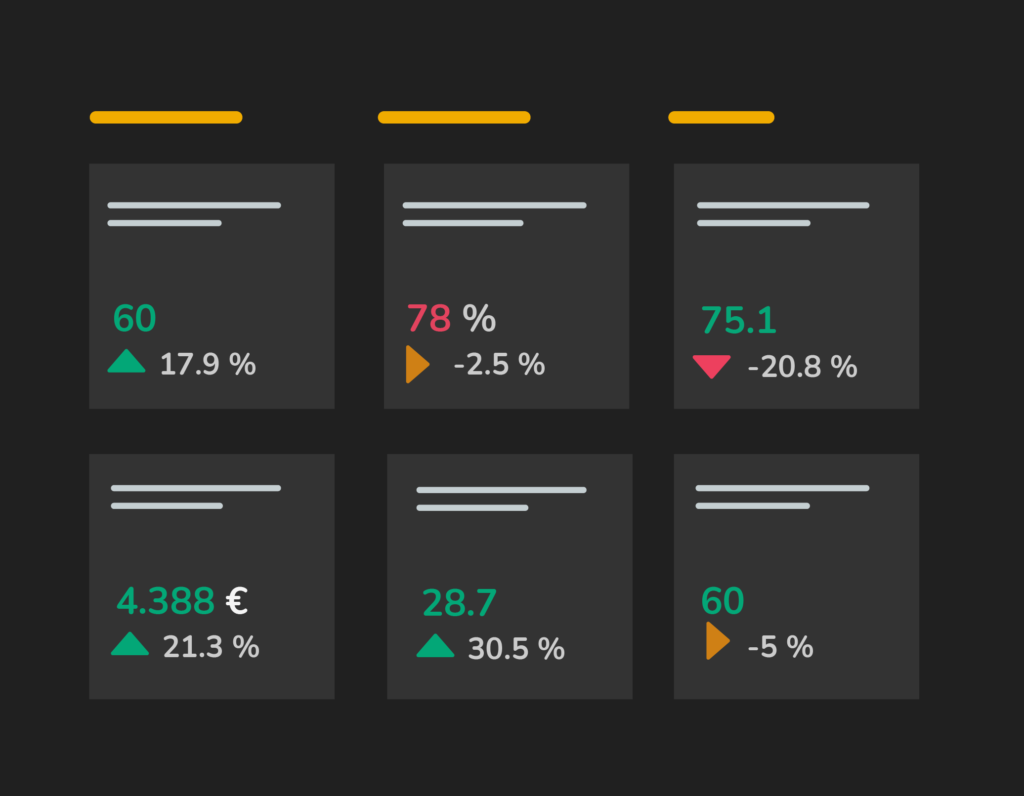Click the green up arrow beside 30.5 %
Image resolution: width=1024 pixels, height=796 pixels.
point(435,646)
